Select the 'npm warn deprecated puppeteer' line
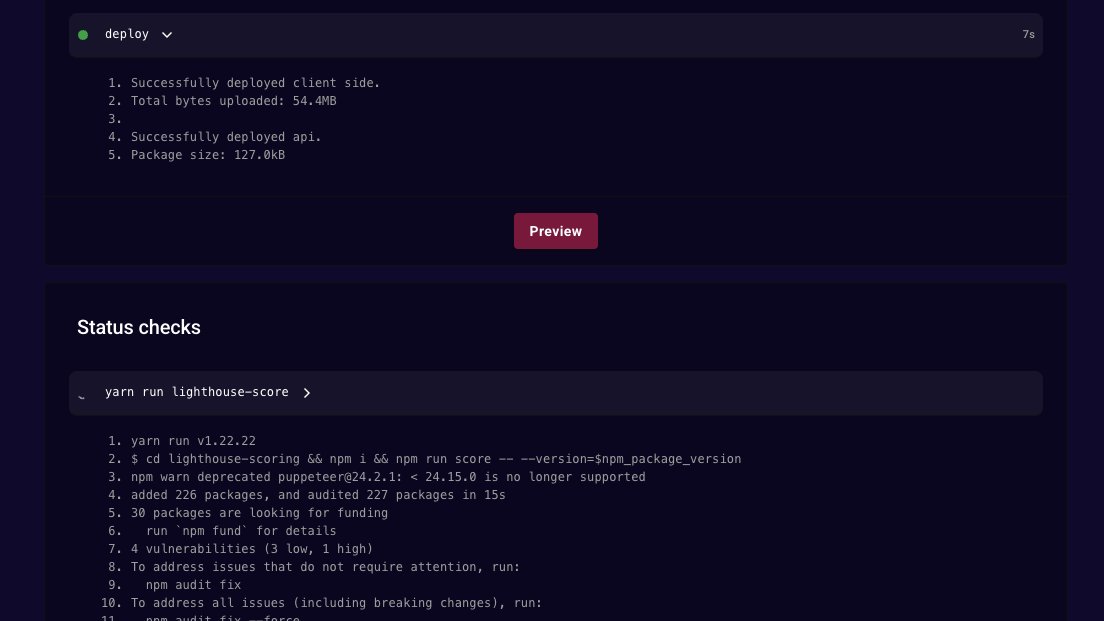 [388, 477]
